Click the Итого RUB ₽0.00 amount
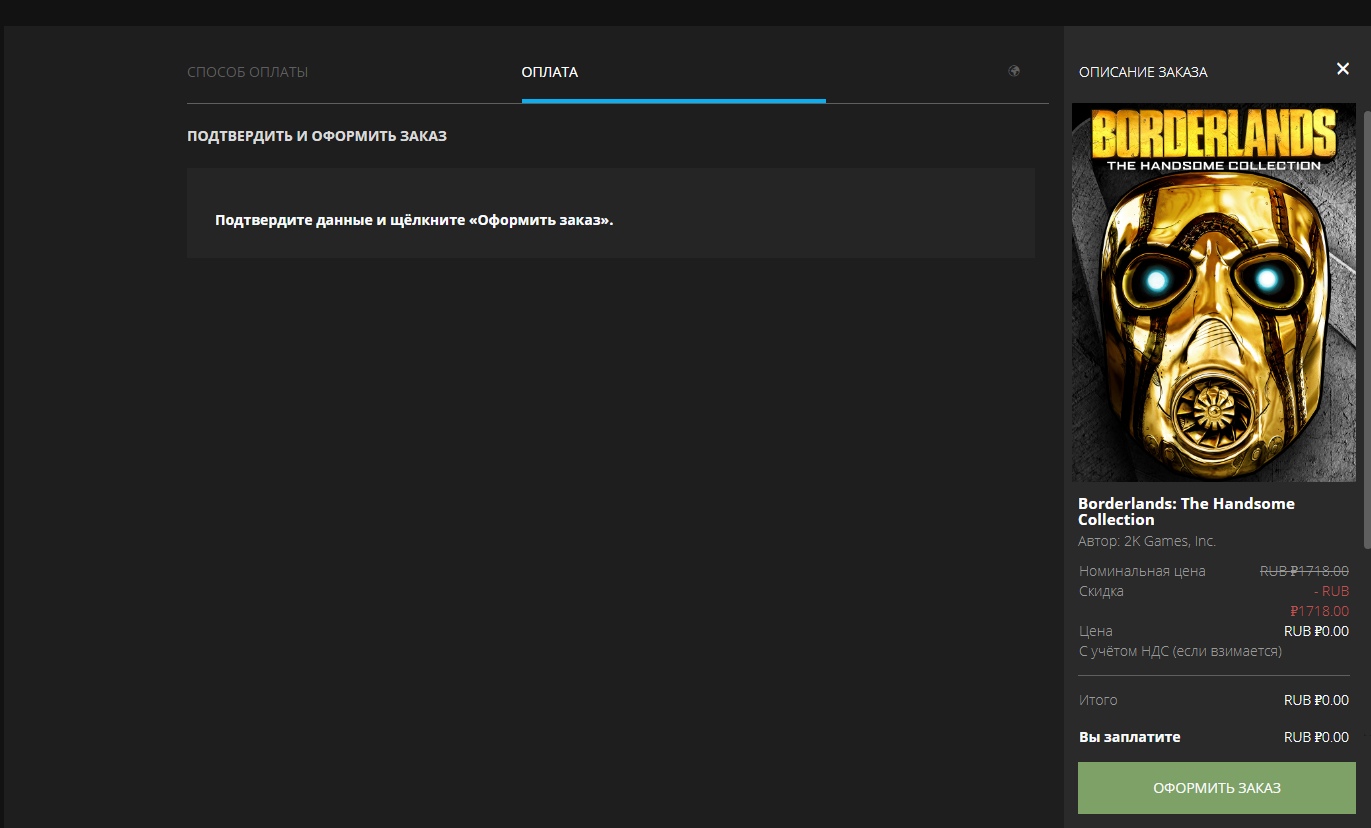The image size is (1371, 828). 1316,700
